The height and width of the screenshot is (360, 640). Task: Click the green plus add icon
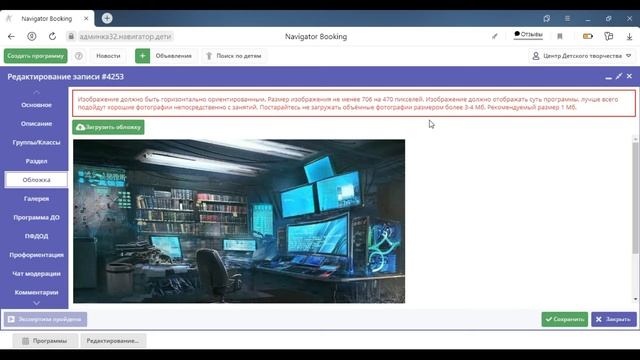tap(142, 56)
